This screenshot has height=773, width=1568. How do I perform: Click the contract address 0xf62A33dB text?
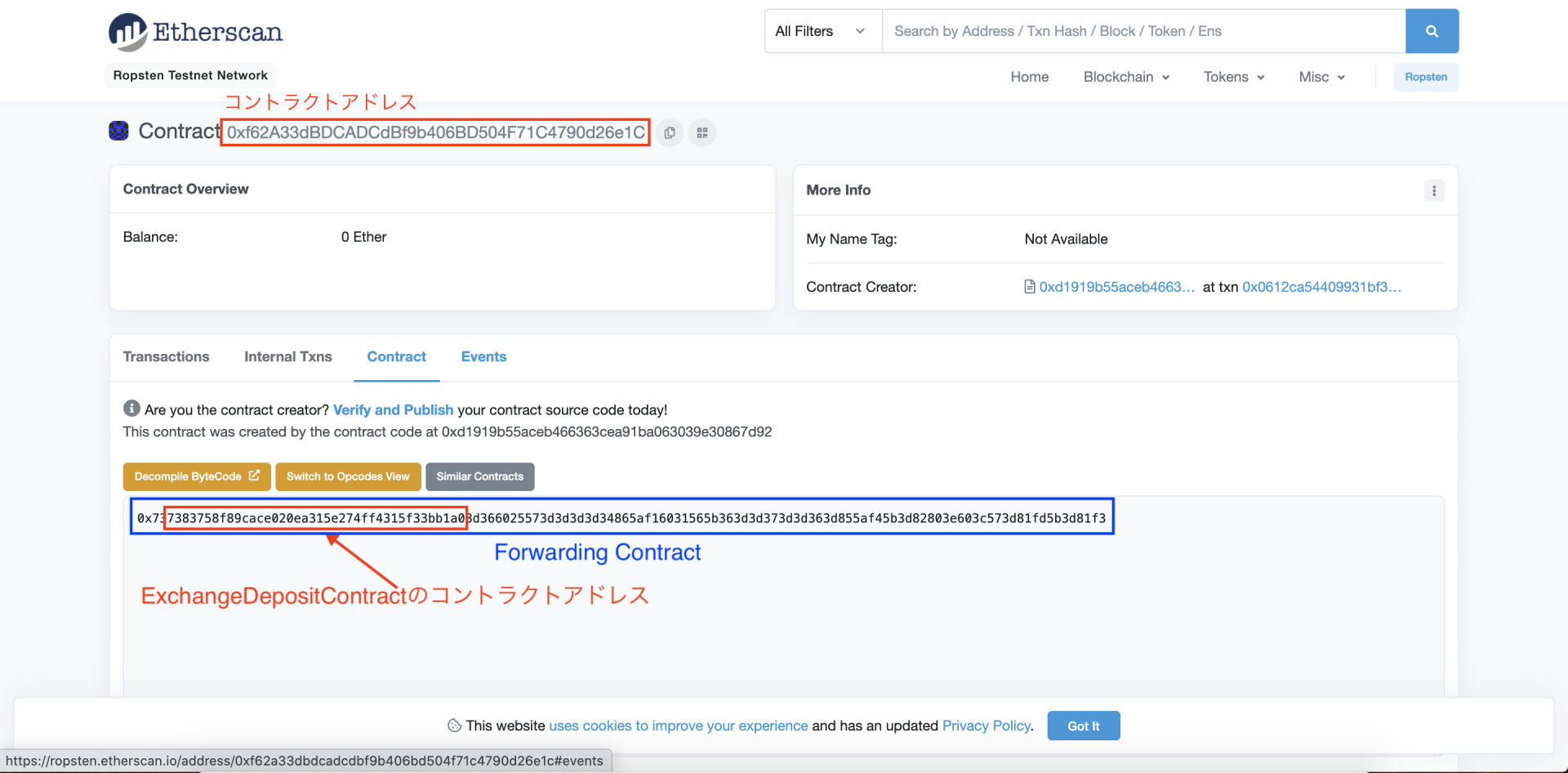click(436, 132)
